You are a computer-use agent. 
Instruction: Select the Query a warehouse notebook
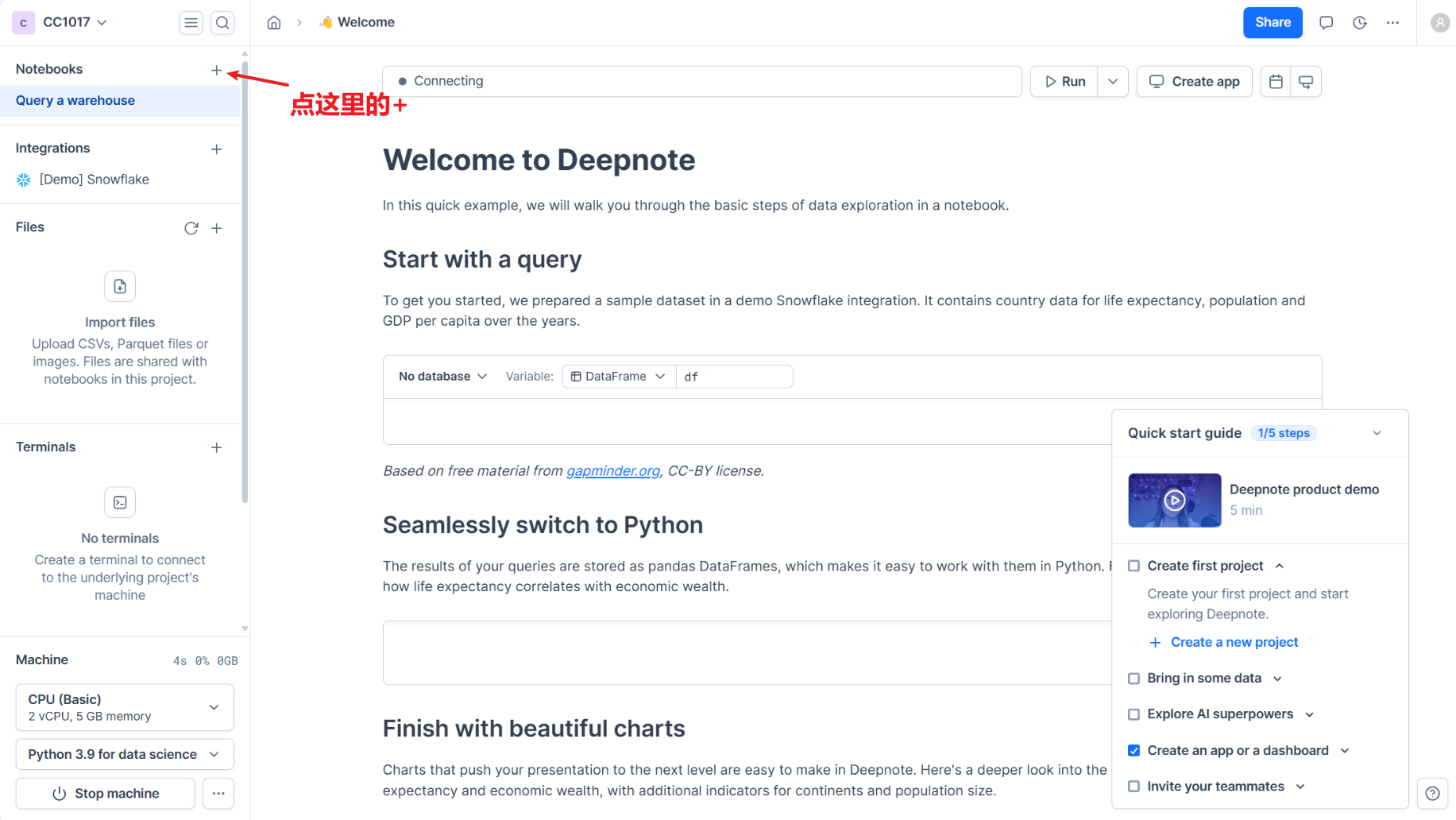pyautogui.click(x=120, y=101)
